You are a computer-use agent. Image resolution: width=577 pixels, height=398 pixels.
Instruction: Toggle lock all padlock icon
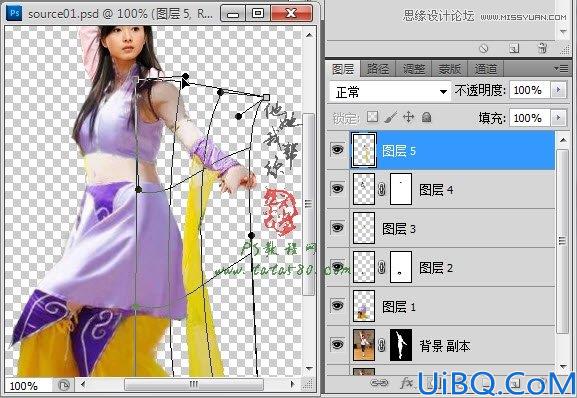(x=426, y=117)
